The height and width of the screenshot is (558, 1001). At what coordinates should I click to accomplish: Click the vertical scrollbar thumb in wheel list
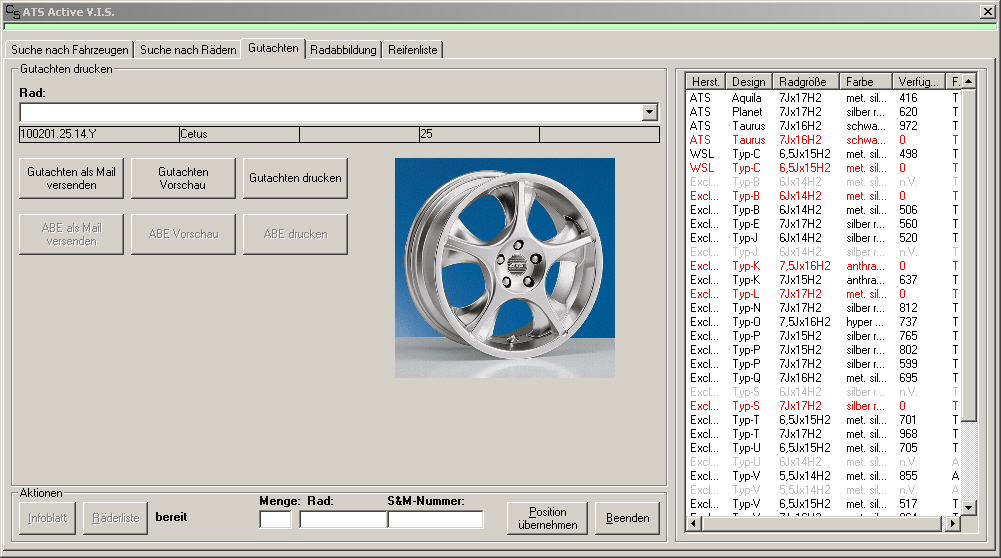coord(969,255)
